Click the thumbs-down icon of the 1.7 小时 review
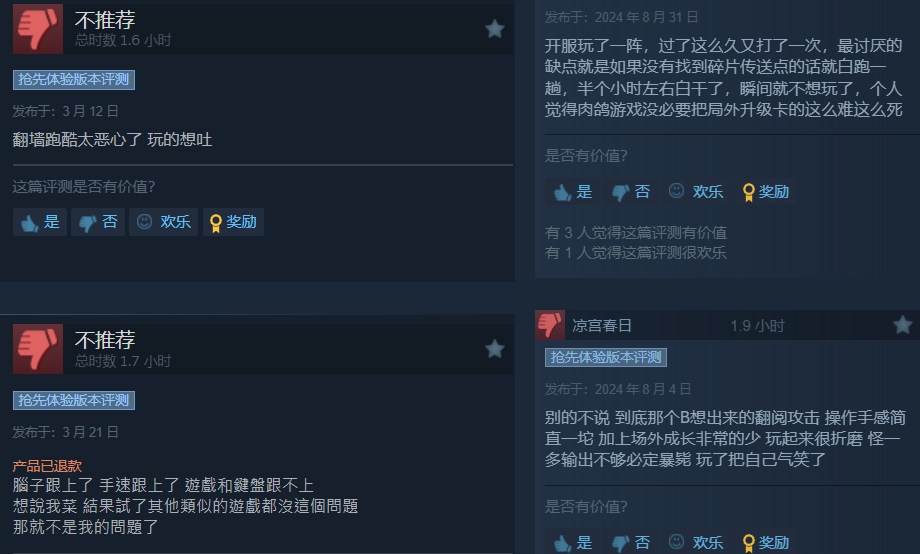The image size is (920, 554). pos(38,349)
